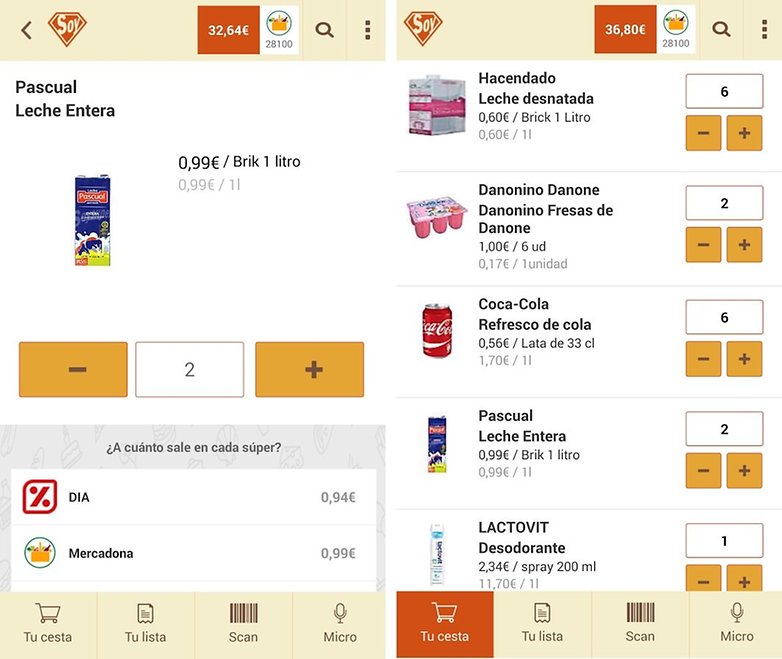Image resolution: width=782 pixels, height=659 pixels.
Task: Open the overflow menu on the basket screen
Action: pos(764,30)
